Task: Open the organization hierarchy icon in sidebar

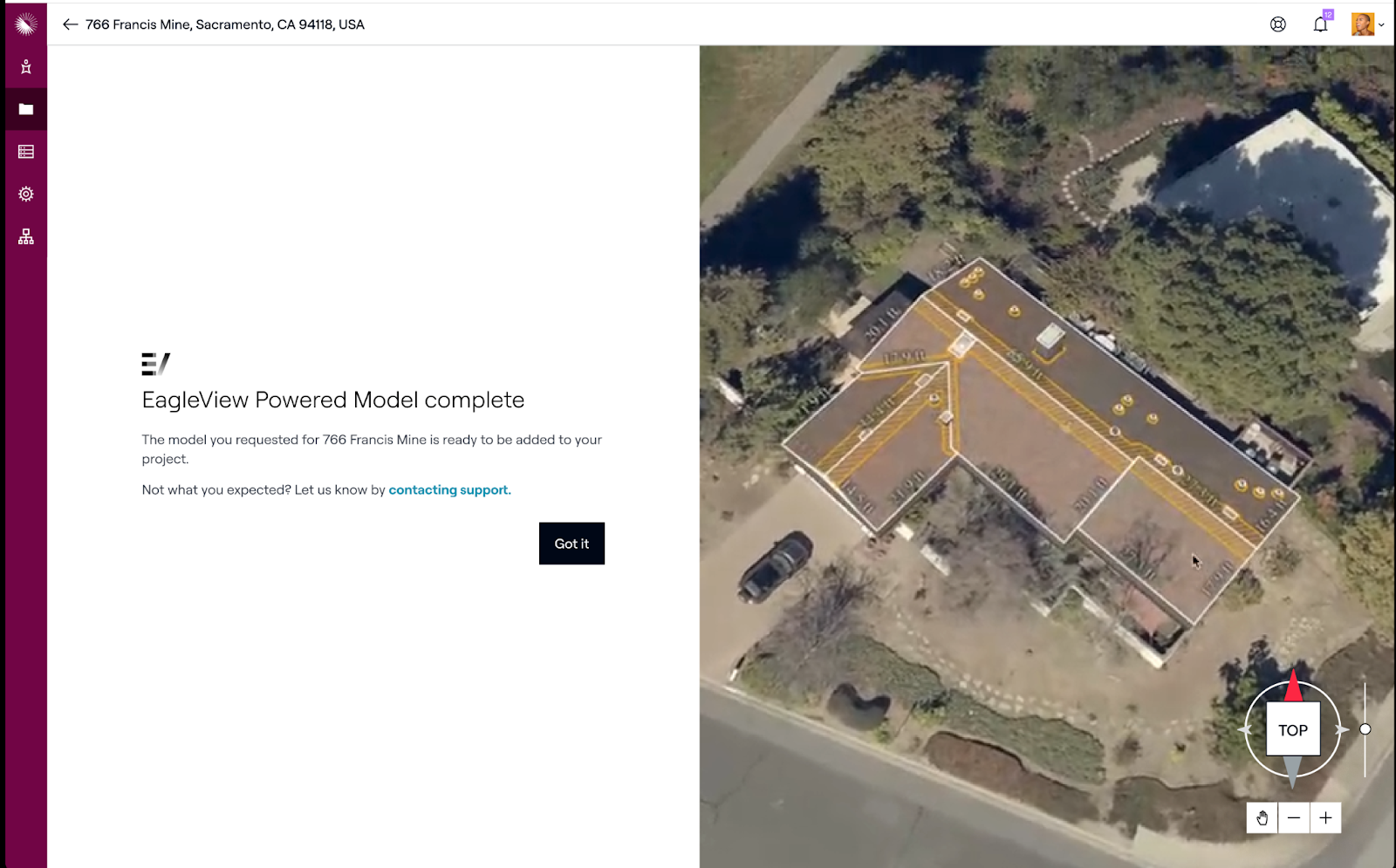Action: click(x=26, y=236)
